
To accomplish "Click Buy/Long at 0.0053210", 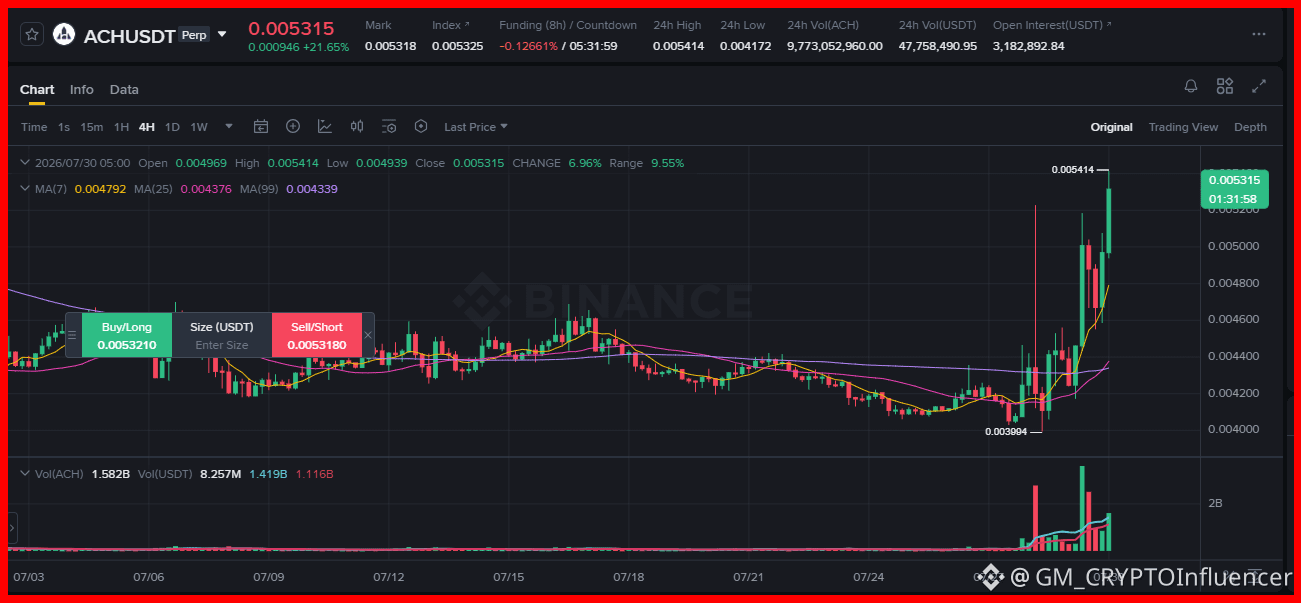I will (127, 336).
